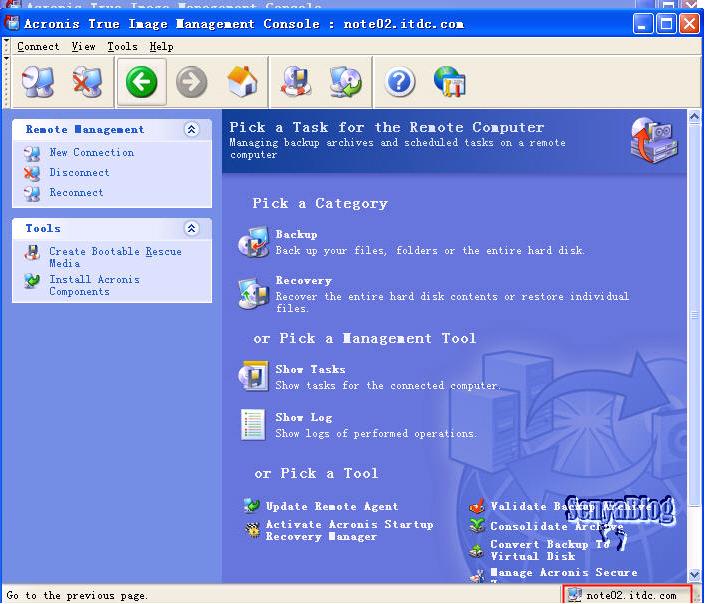Go to the home page icon
705x604 pixels.
(242, 82)
